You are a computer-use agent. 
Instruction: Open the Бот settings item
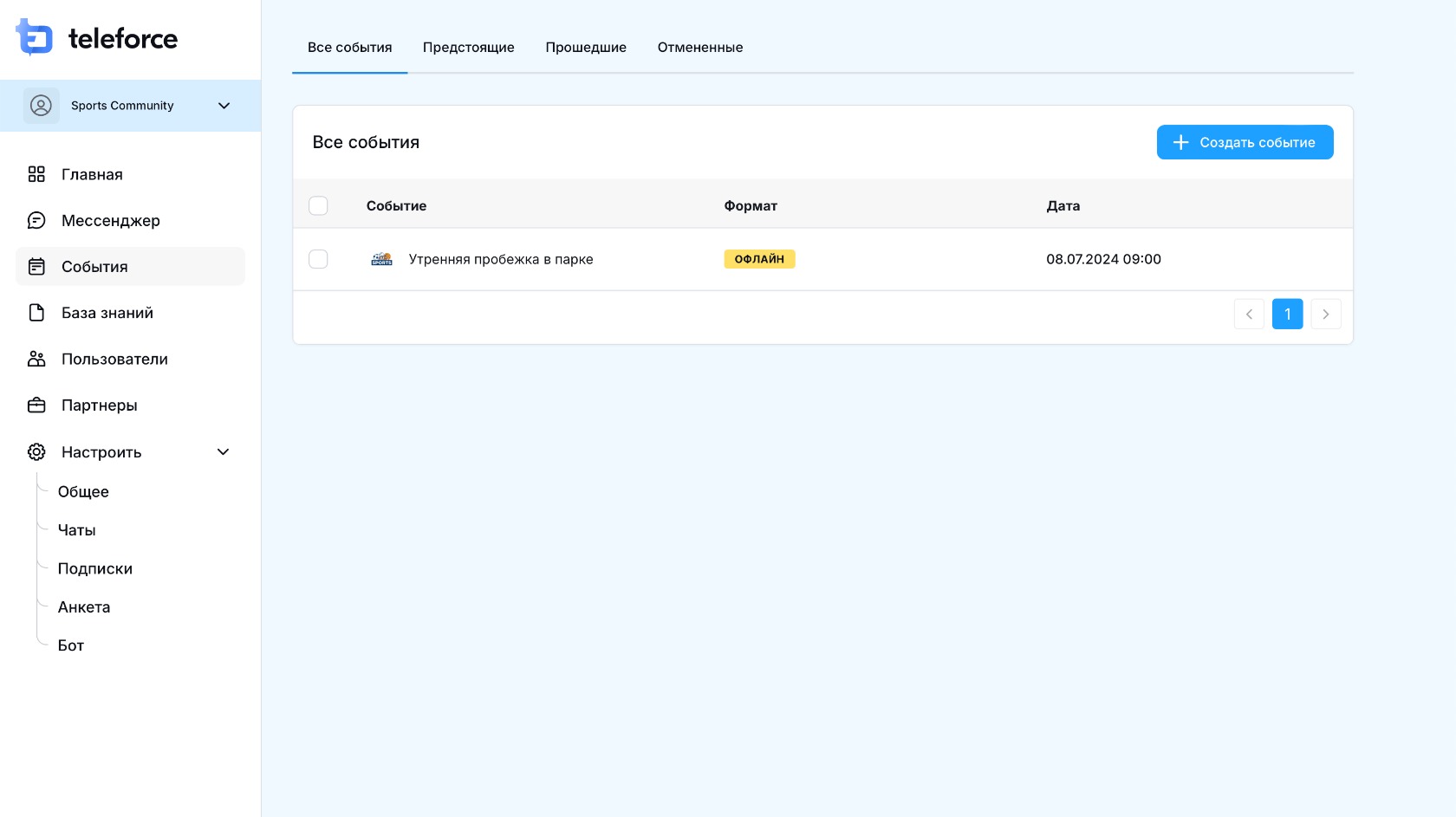(71, 645)
